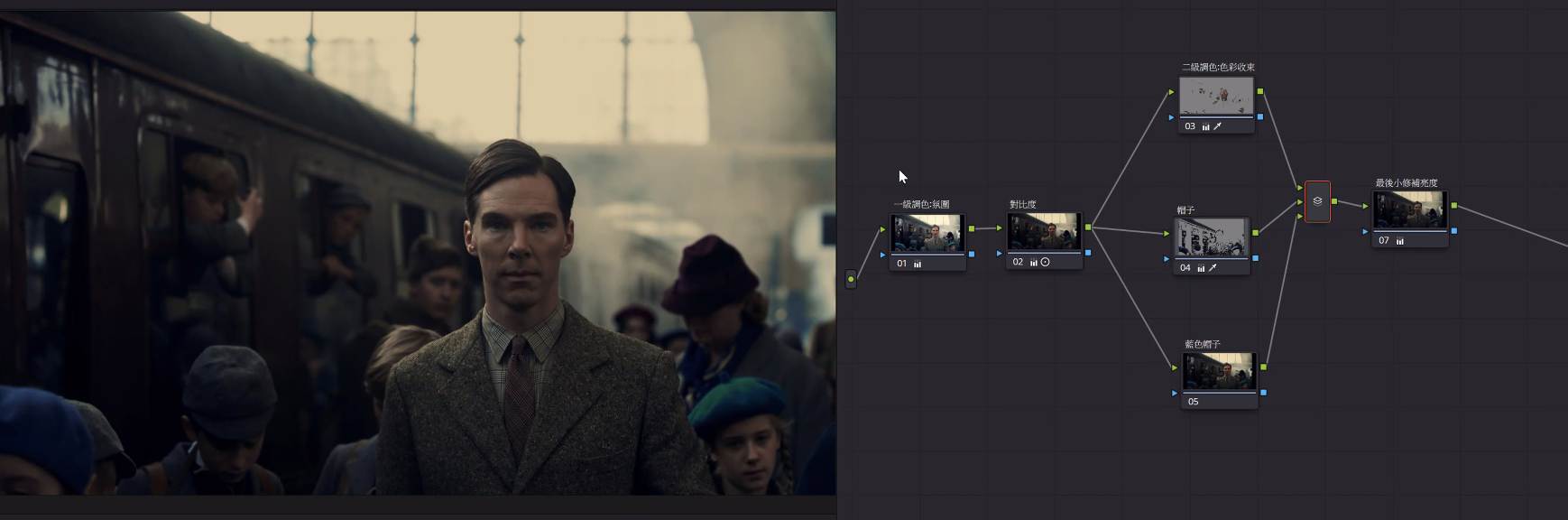Image resolution: width=1568 pixels, height=520 pixels.
Task: Click the blue key input of node 03
Action: coord(1172,117)
